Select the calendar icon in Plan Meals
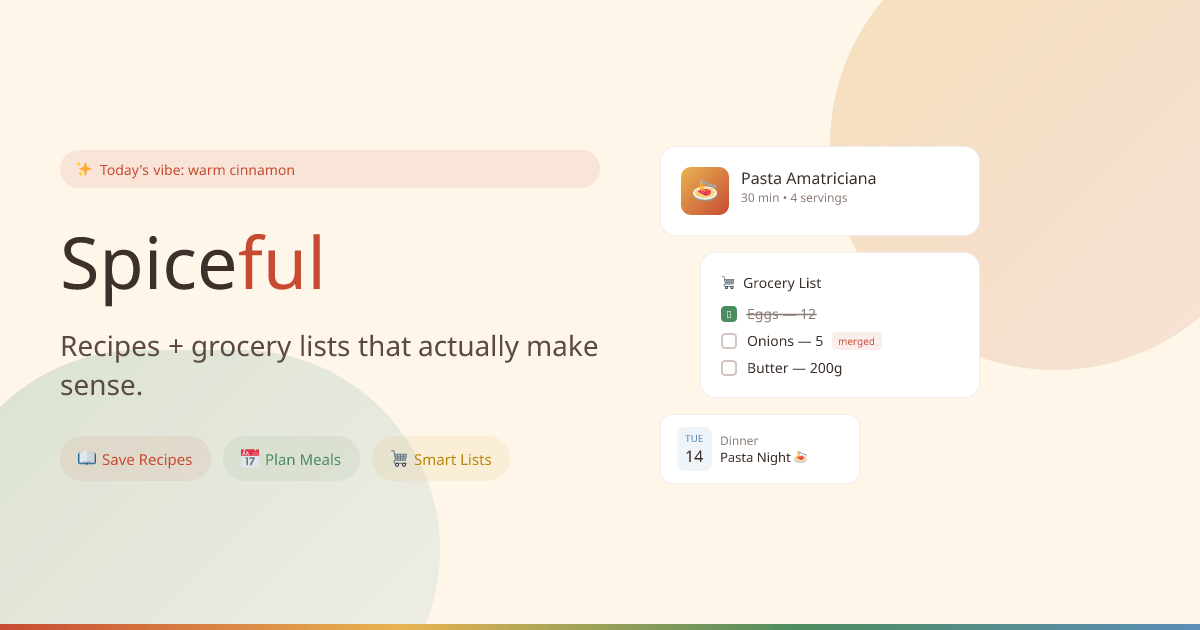The image size is (1200, 630). coord(249,458)
